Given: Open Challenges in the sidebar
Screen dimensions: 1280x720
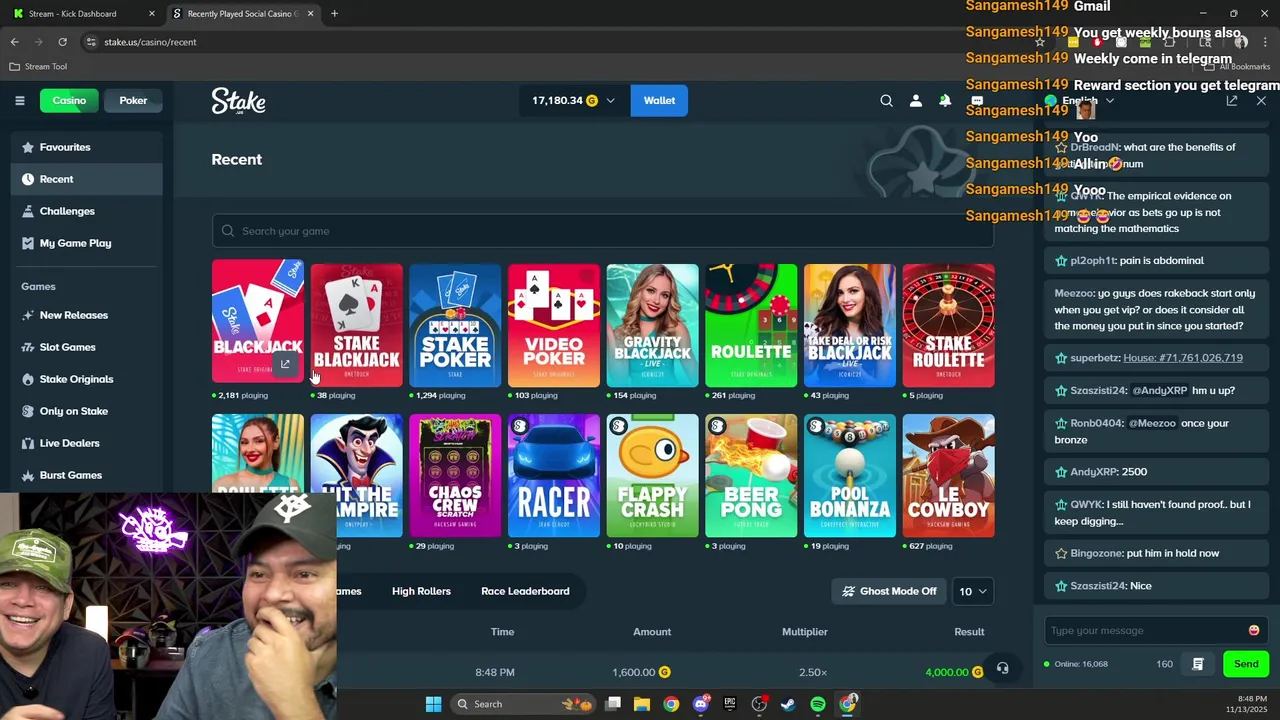Looking at the screenshot, I should point(86,211).
